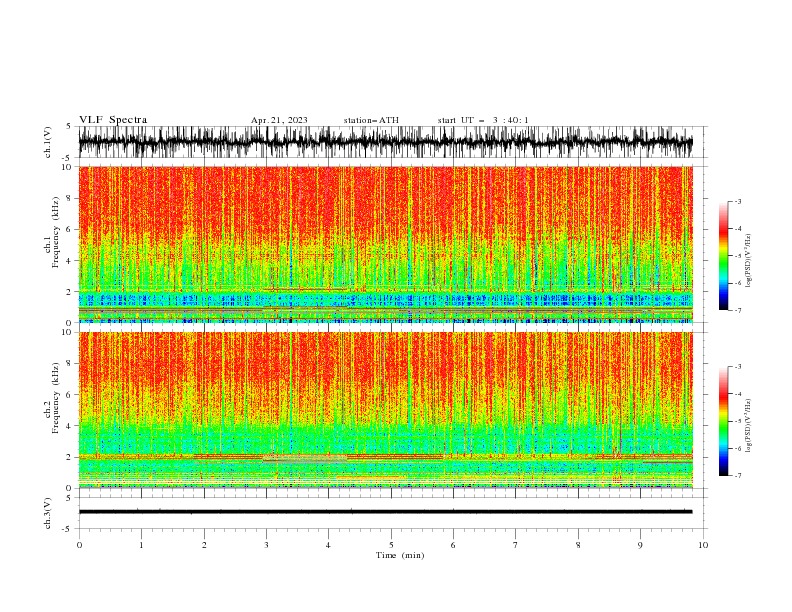Click time axis tick label "5"

[x=391, y=545]
